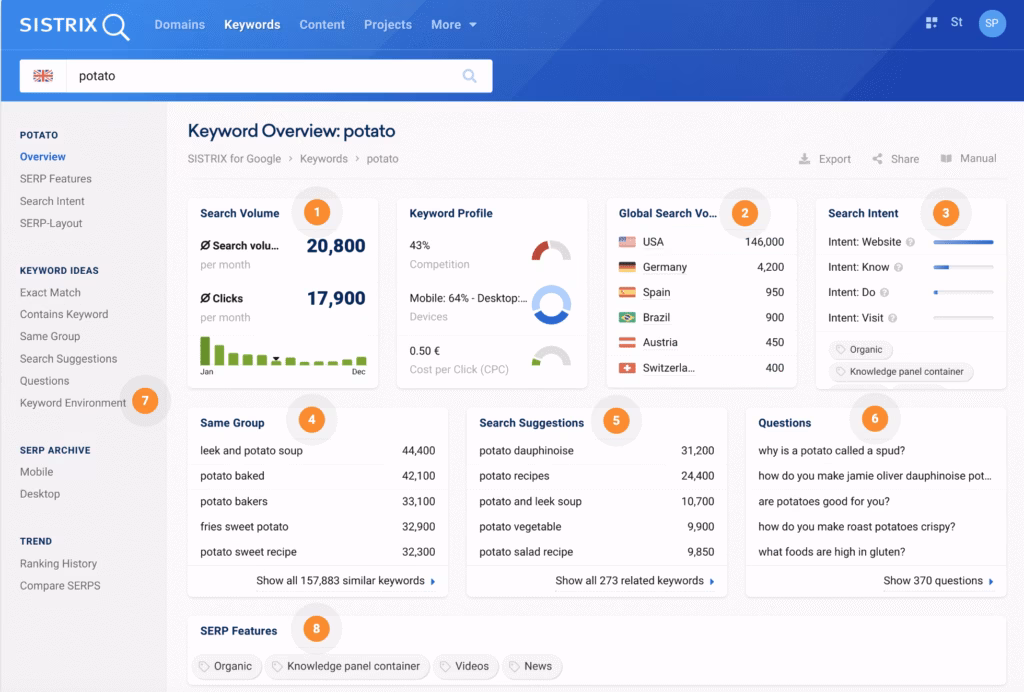
Task: Click the Videos SERP feature tag
Action: click(x=464, y=666)
